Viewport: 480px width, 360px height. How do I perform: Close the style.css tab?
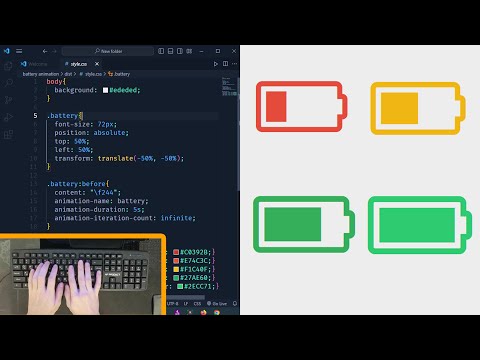[97, 64]
